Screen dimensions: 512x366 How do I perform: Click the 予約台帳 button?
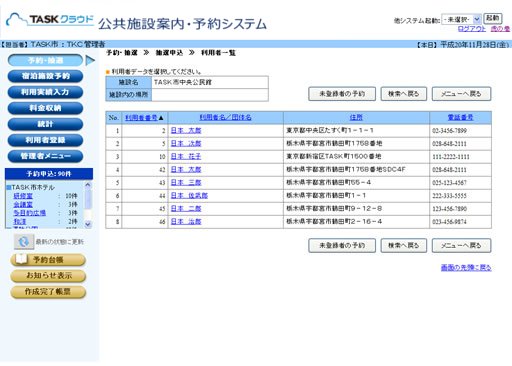click(x=48, y=260)
